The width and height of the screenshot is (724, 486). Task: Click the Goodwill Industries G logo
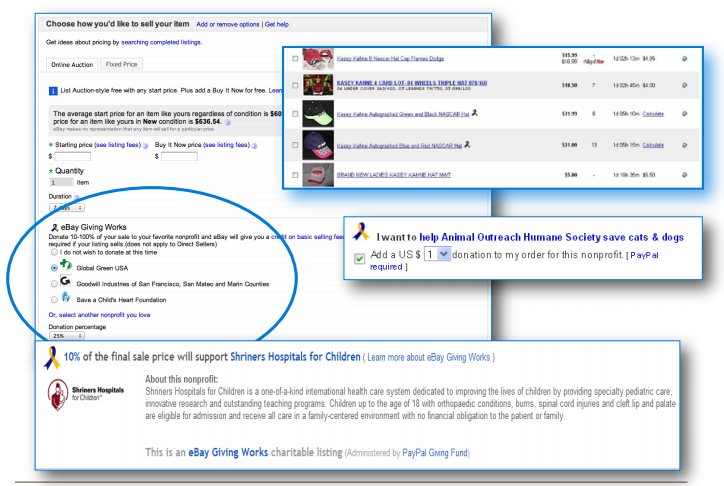[66, 281]
